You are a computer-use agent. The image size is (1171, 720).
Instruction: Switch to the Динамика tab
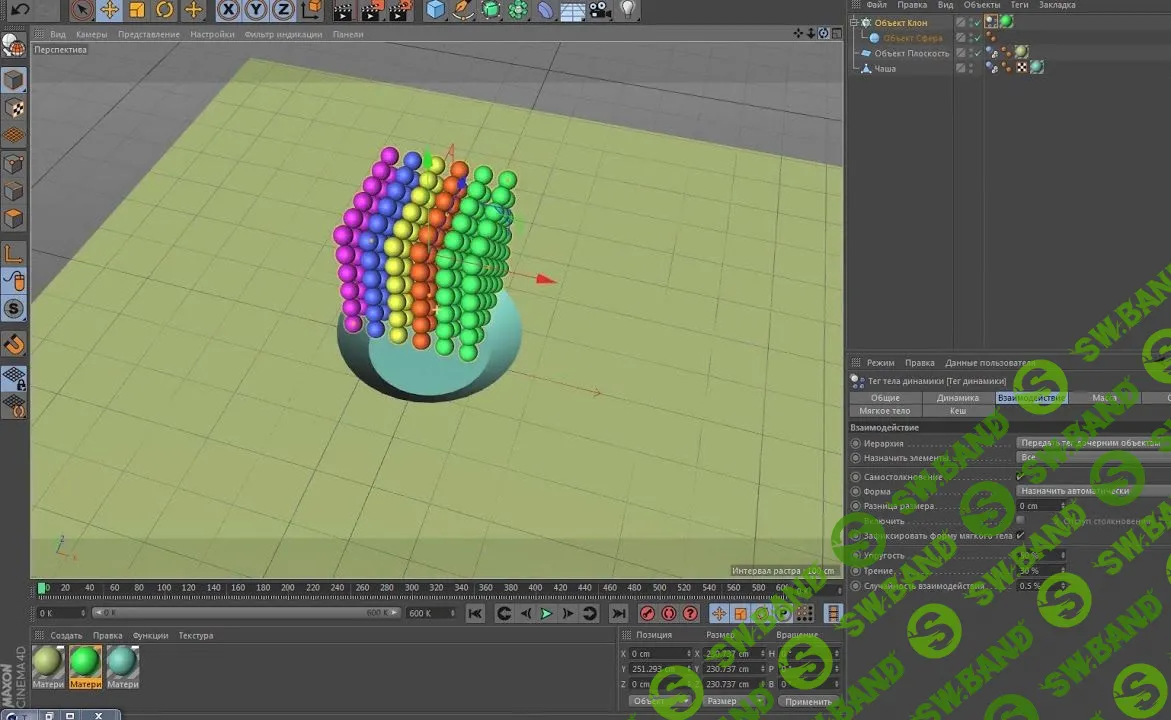pyautogui.click(x=957, y=398)
